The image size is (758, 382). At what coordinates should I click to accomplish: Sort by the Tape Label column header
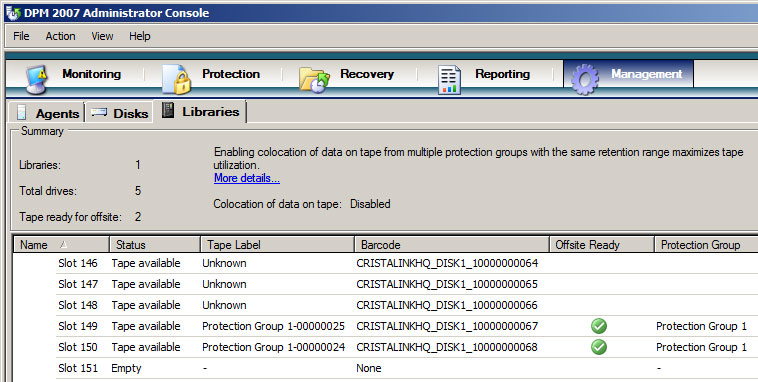tap(277, 245)
